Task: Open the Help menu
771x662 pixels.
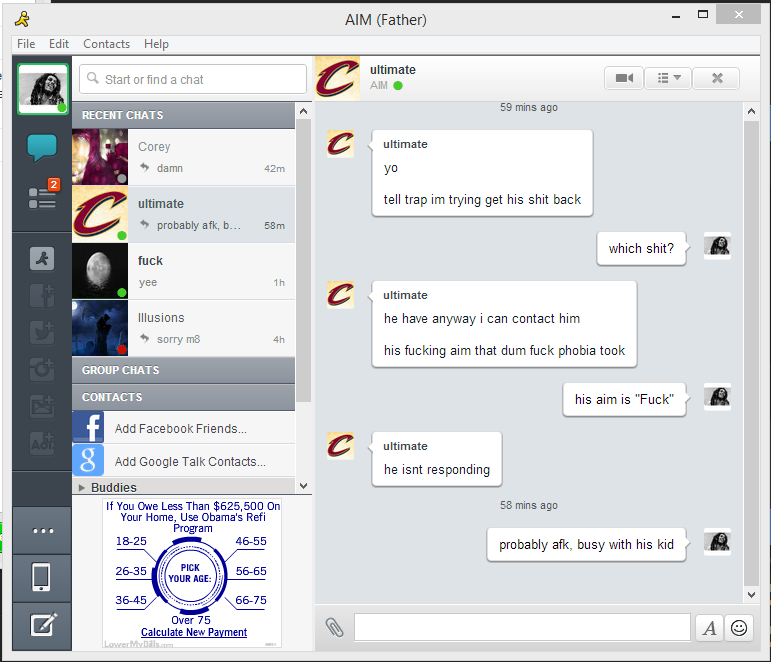Action: pos(156,44)
